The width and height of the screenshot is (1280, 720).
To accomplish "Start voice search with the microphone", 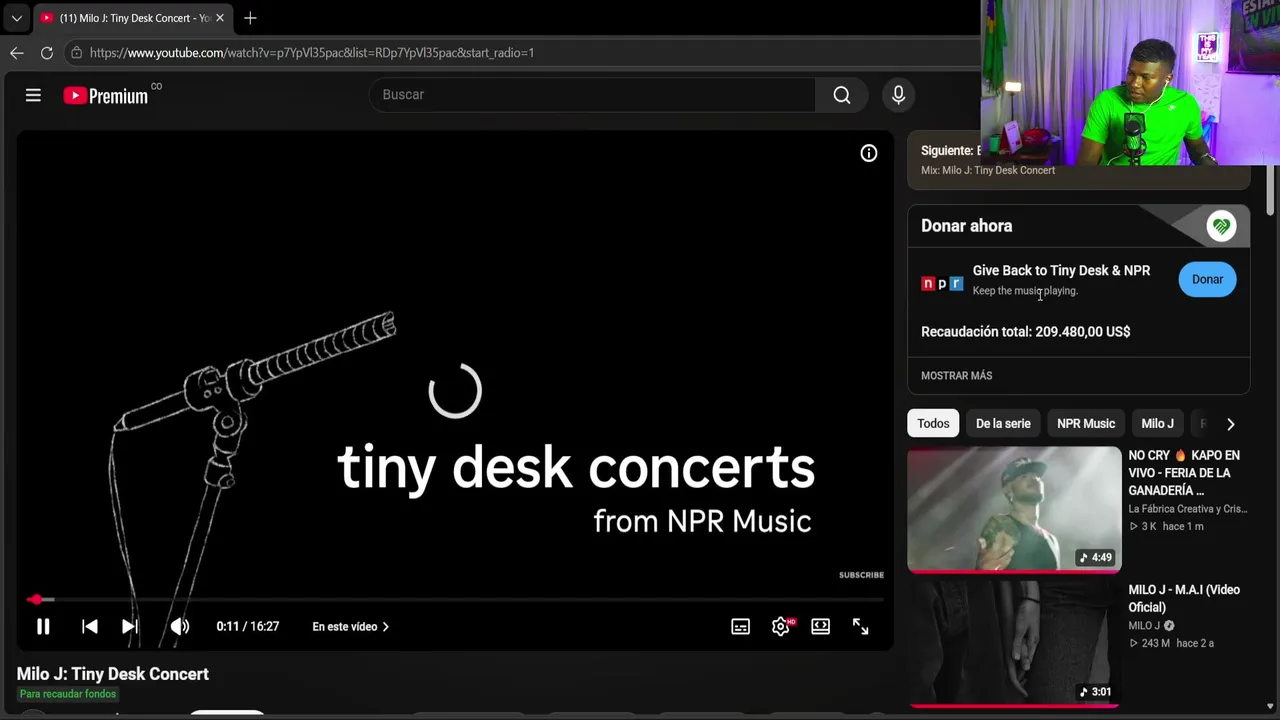I will point(898,95).
